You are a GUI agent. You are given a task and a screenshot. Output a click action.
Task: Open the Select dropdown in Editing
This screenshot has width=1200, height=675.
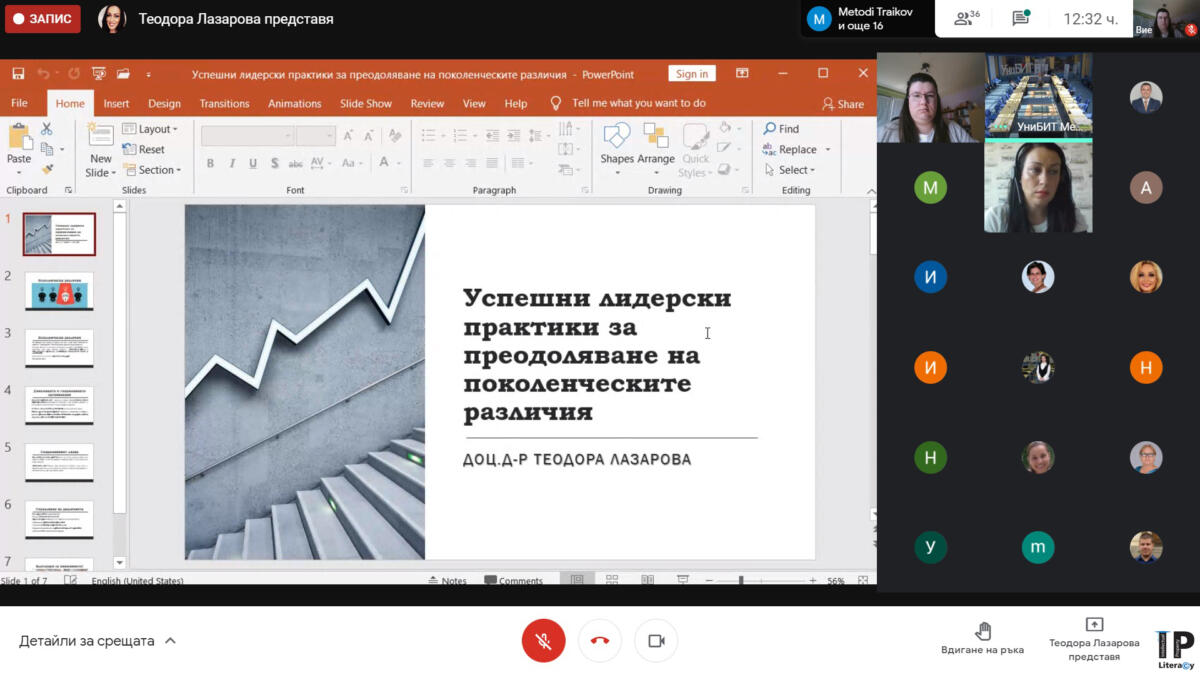[x=789, y=170]
